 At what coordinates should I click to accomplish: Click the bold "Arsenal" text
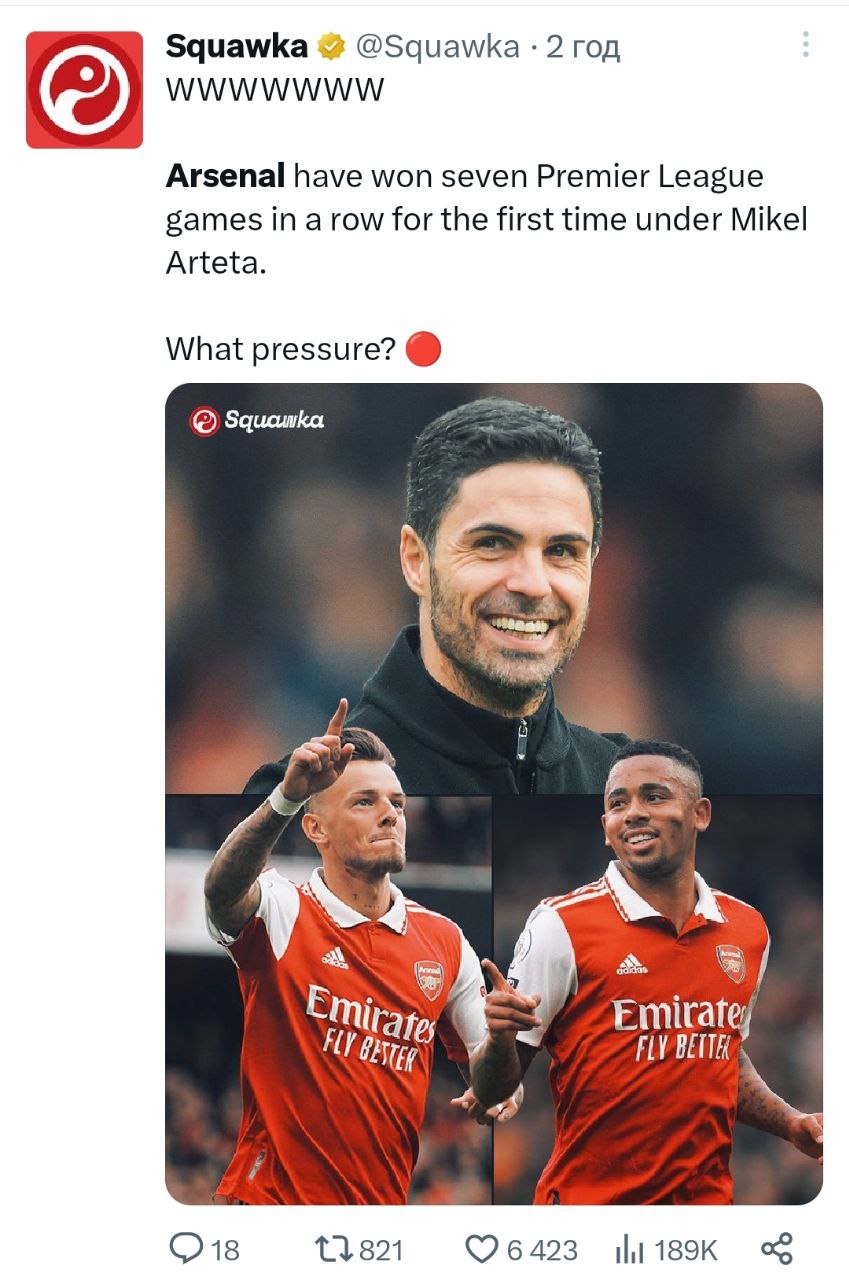click(225, 177)
